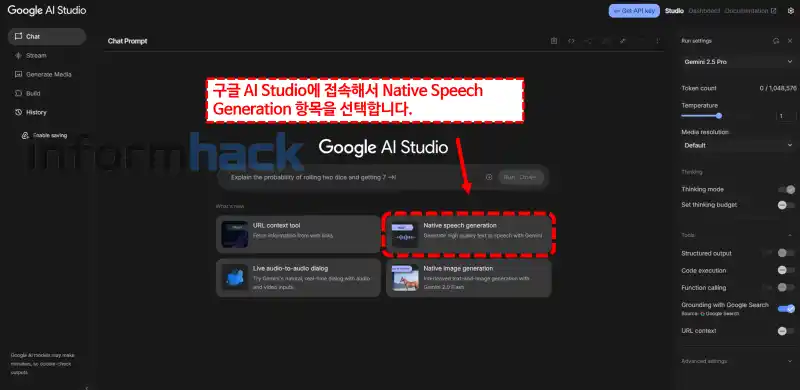Click the History clock icon
This screenshot has width=800, height=390.
tap(18, 112)
